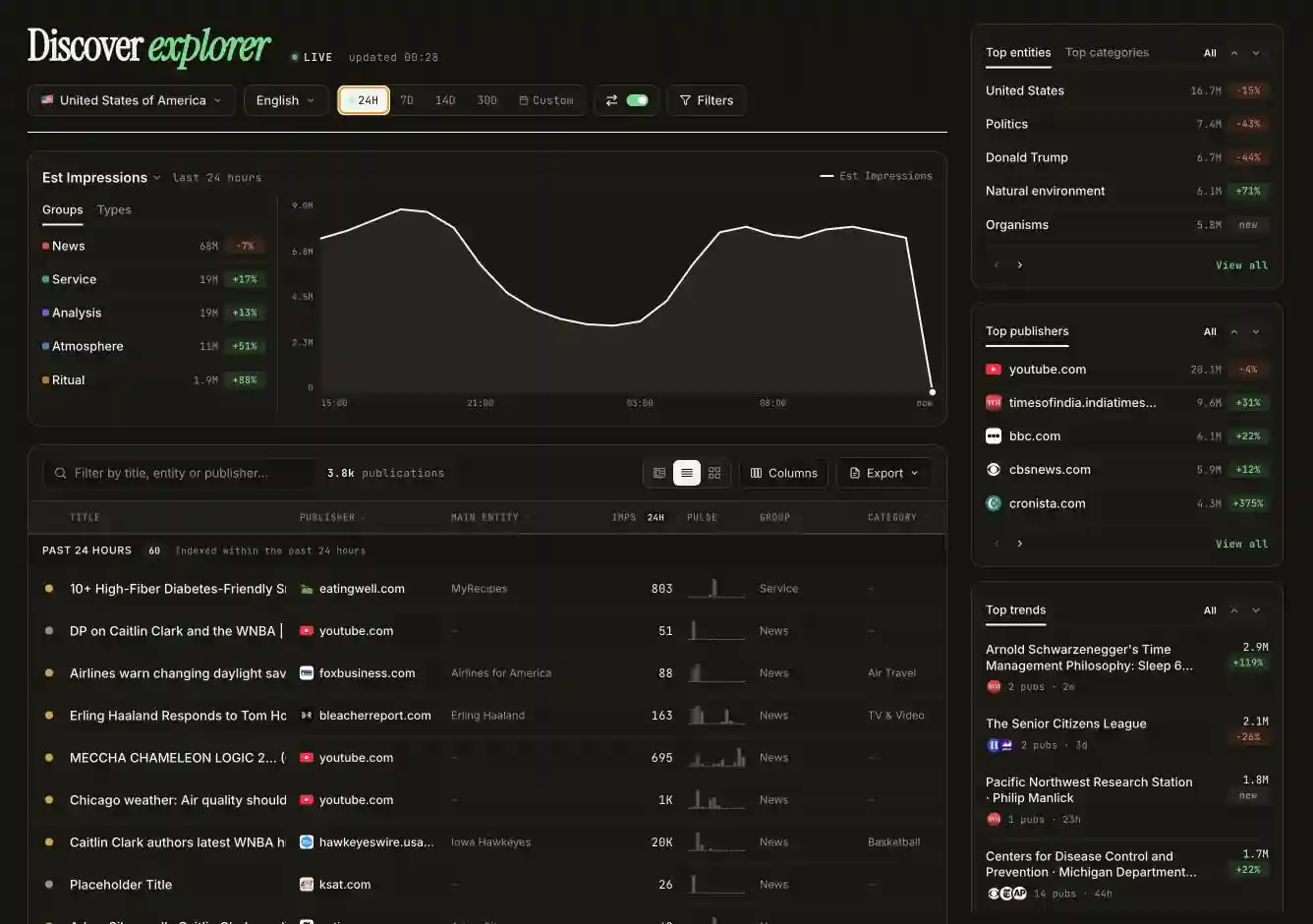The width and height of the screenshot is (1313, 924).
Task: Select the 7D time range
Action: 407,100
